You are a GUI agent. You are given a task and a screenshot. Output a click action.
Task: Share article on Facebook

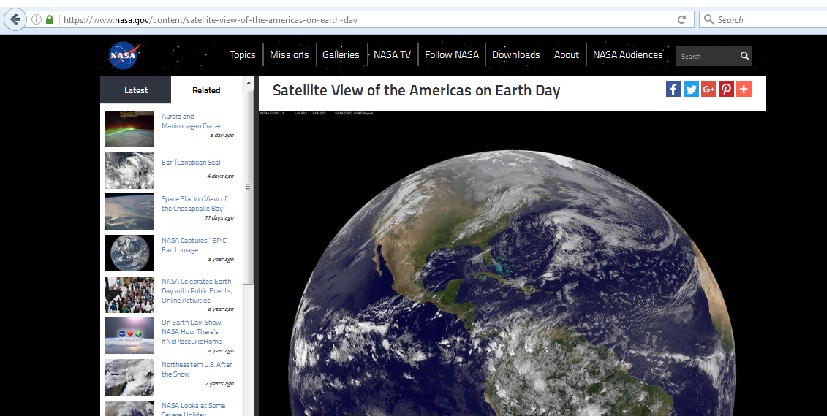click(x=673, y=89)
